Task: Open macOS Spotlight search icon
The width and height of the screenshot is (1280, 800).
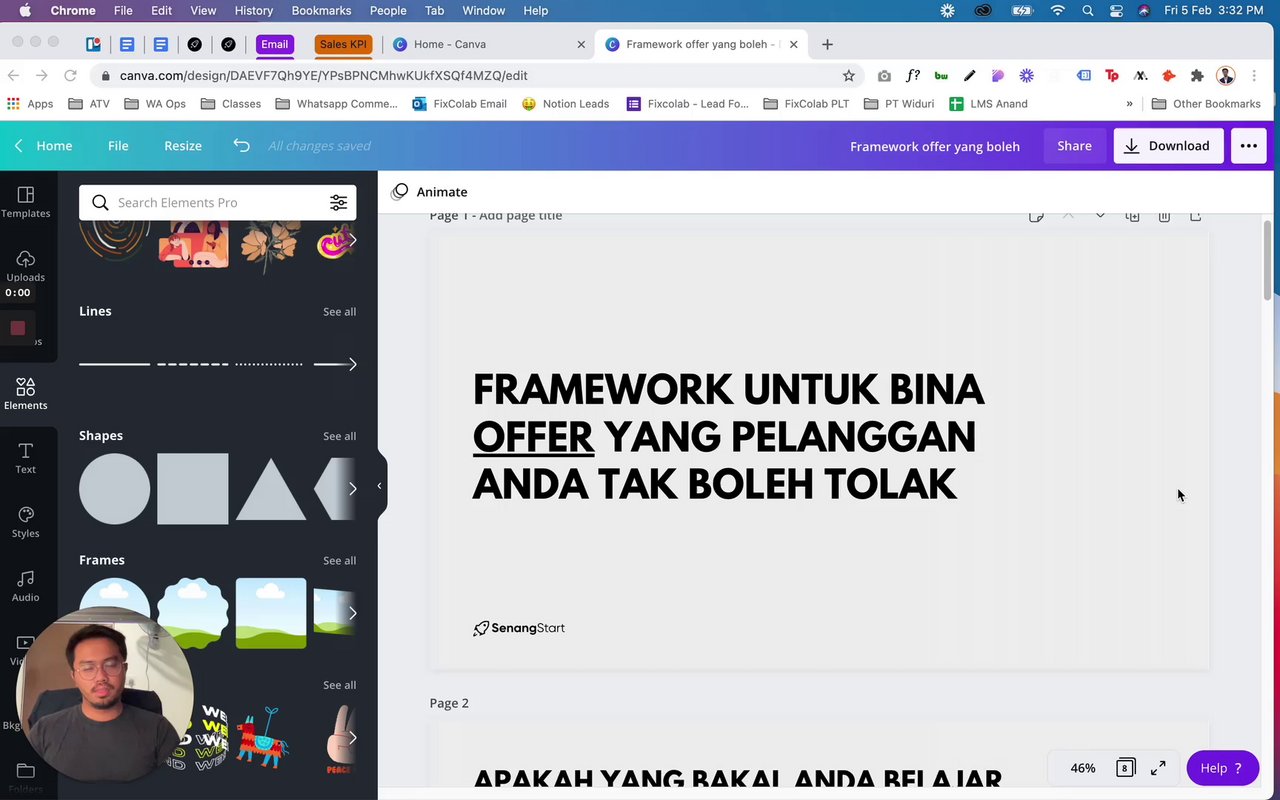Action: click(1087, 11)
